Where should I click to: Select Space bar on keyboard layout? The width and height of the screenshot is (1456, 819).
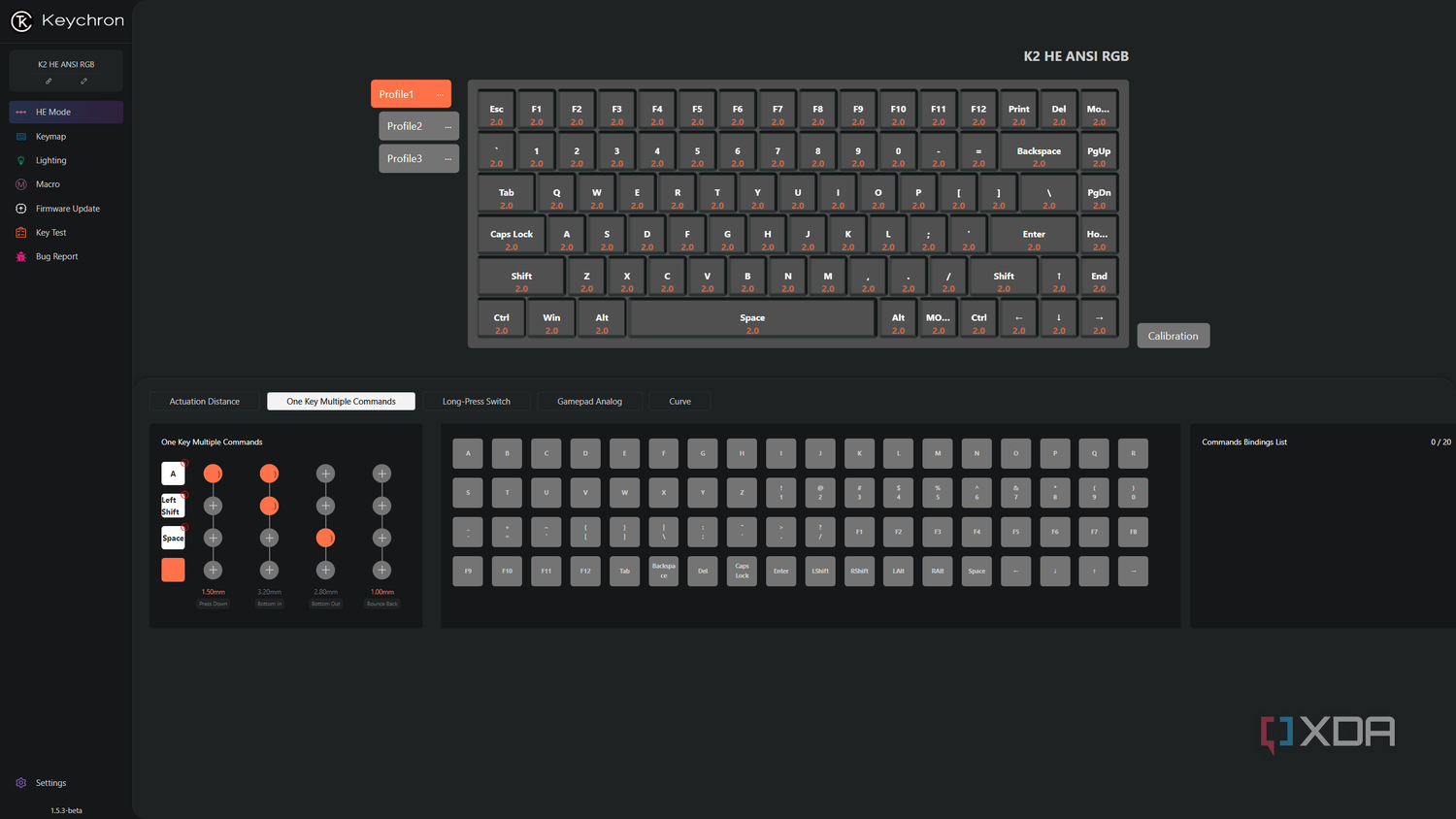[752, 318]
